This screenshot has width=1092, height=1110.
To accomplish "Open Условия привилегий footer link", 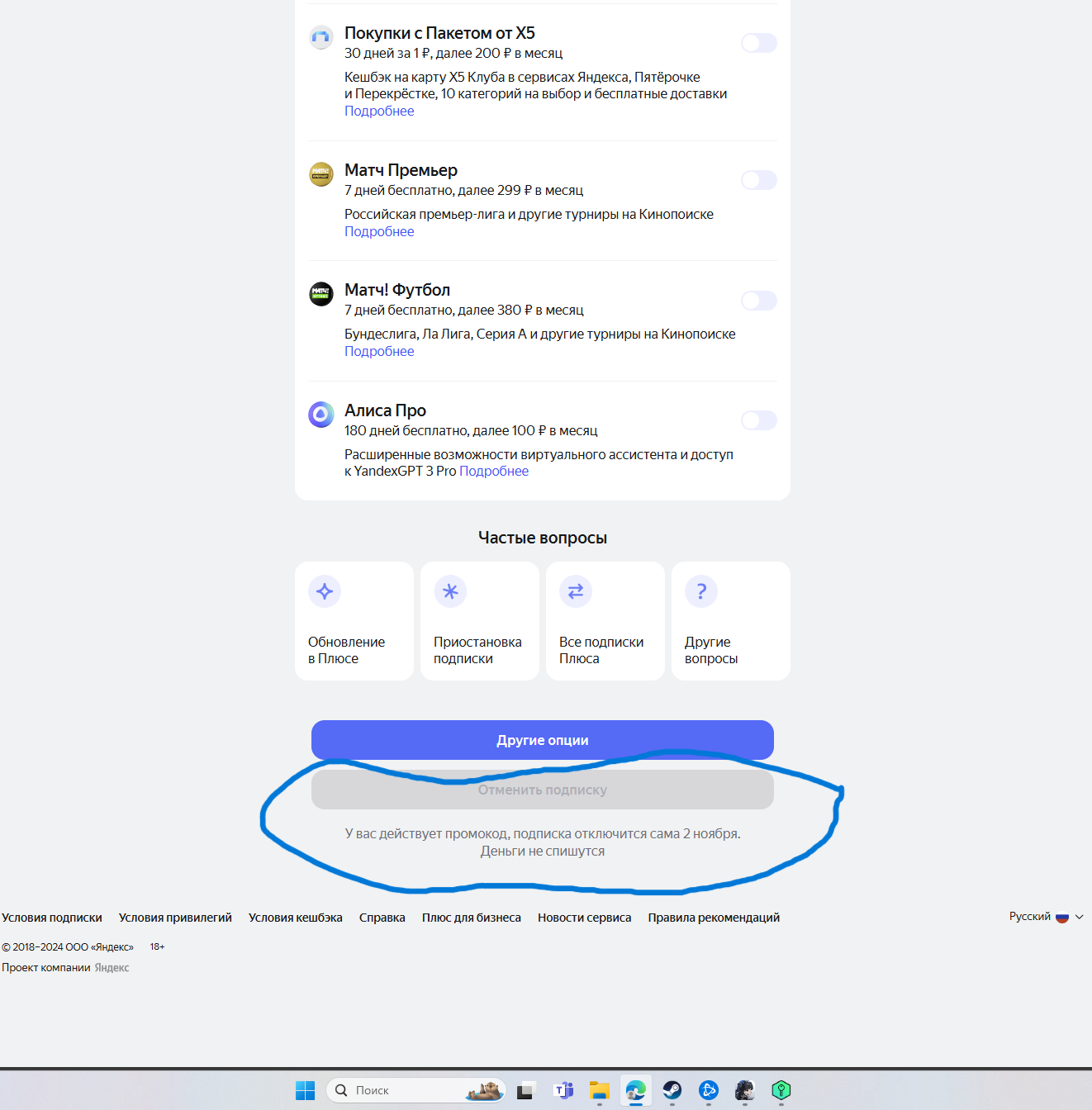I will pos(175,918).
